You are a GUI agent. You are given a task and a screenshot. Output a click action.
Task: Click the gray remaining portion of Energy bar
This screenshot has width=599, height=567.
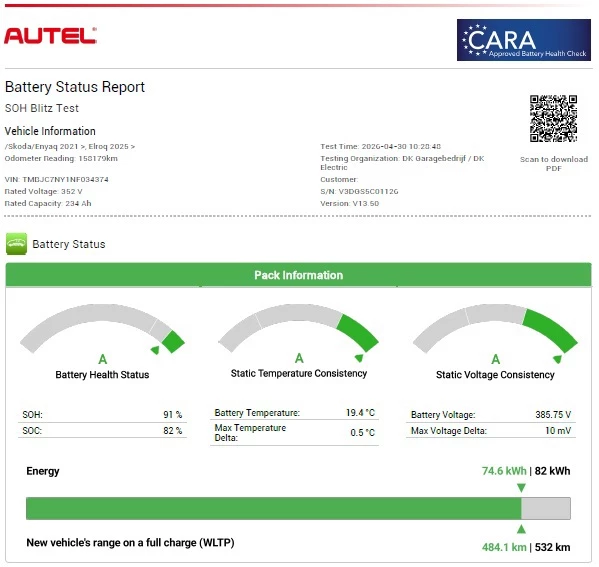(x=546, y=508)
